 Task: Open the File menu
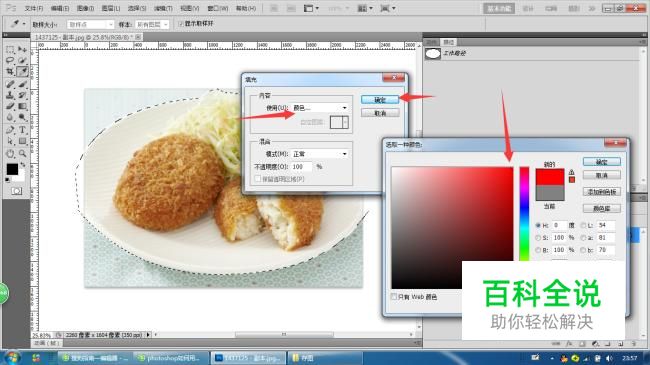[x=34, y=8]
